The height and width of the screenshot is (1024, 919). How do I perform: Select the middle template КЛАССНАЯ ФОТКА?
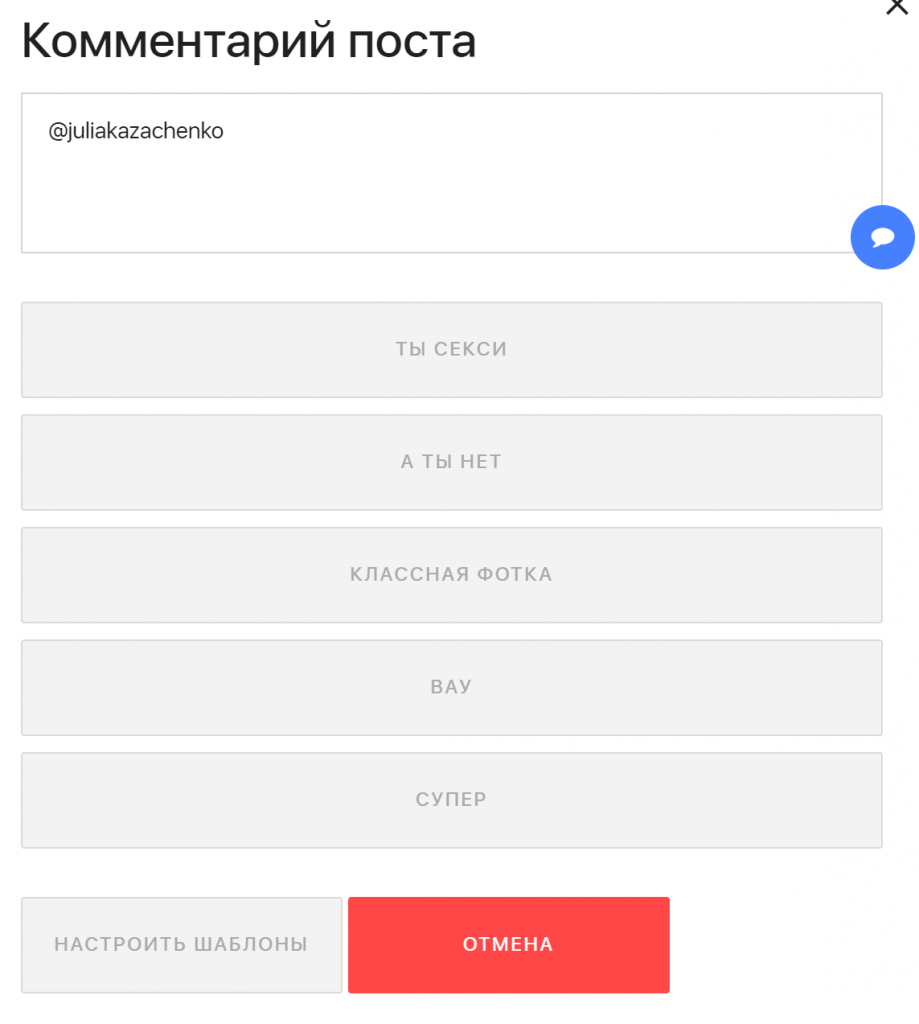[451, 575]
